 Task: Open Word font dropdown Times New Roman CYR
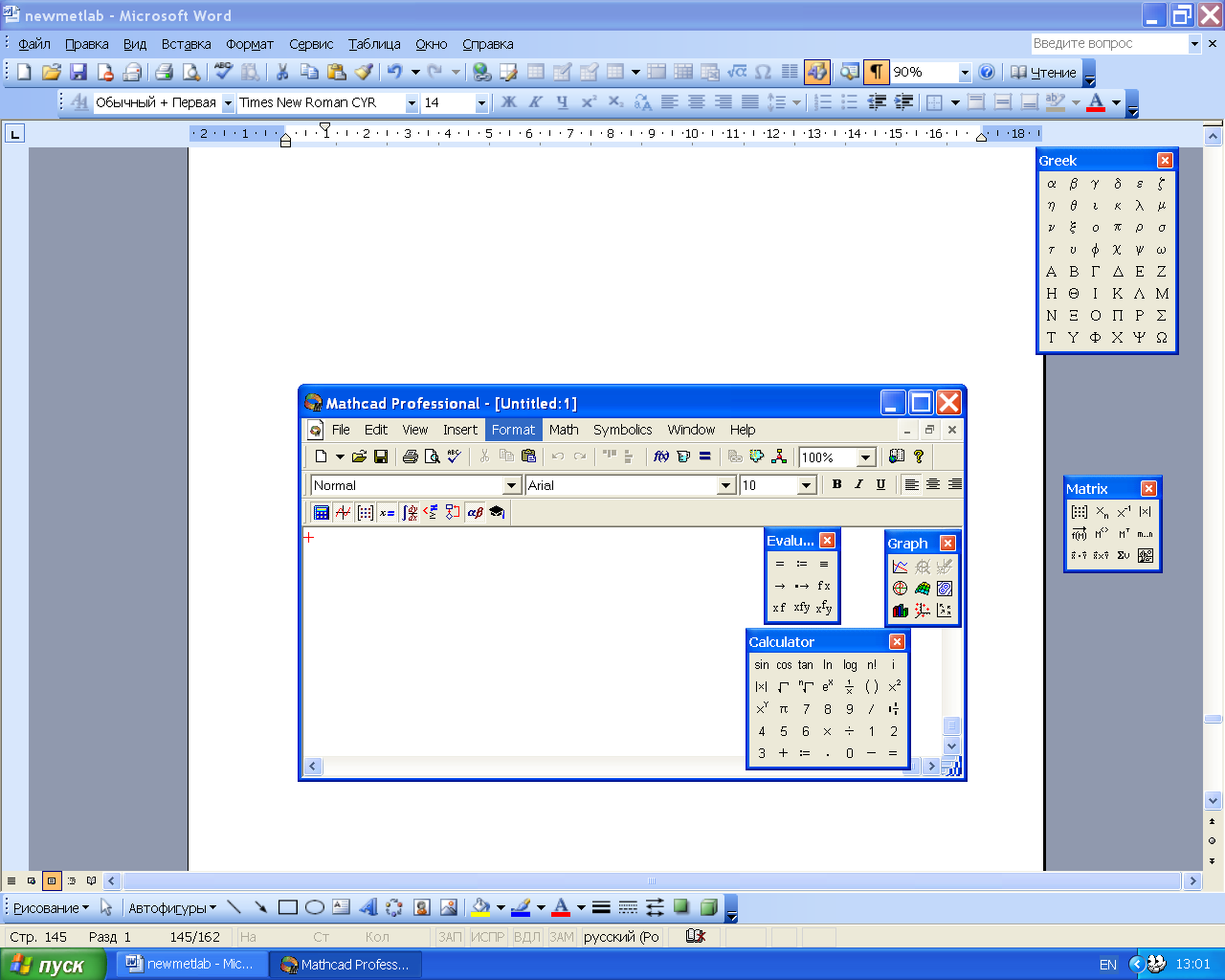pos(412,102)
